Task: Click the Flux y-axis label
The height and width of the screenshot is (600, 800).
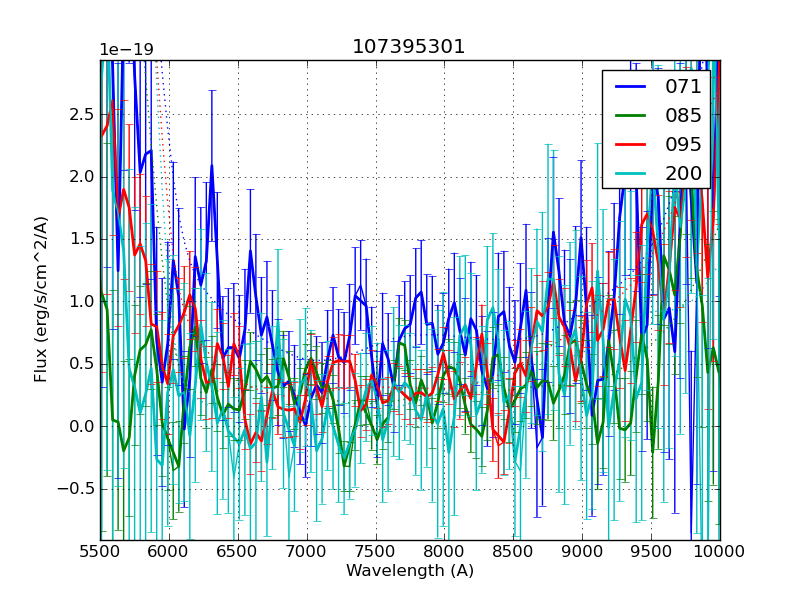Action: [41, 300]
